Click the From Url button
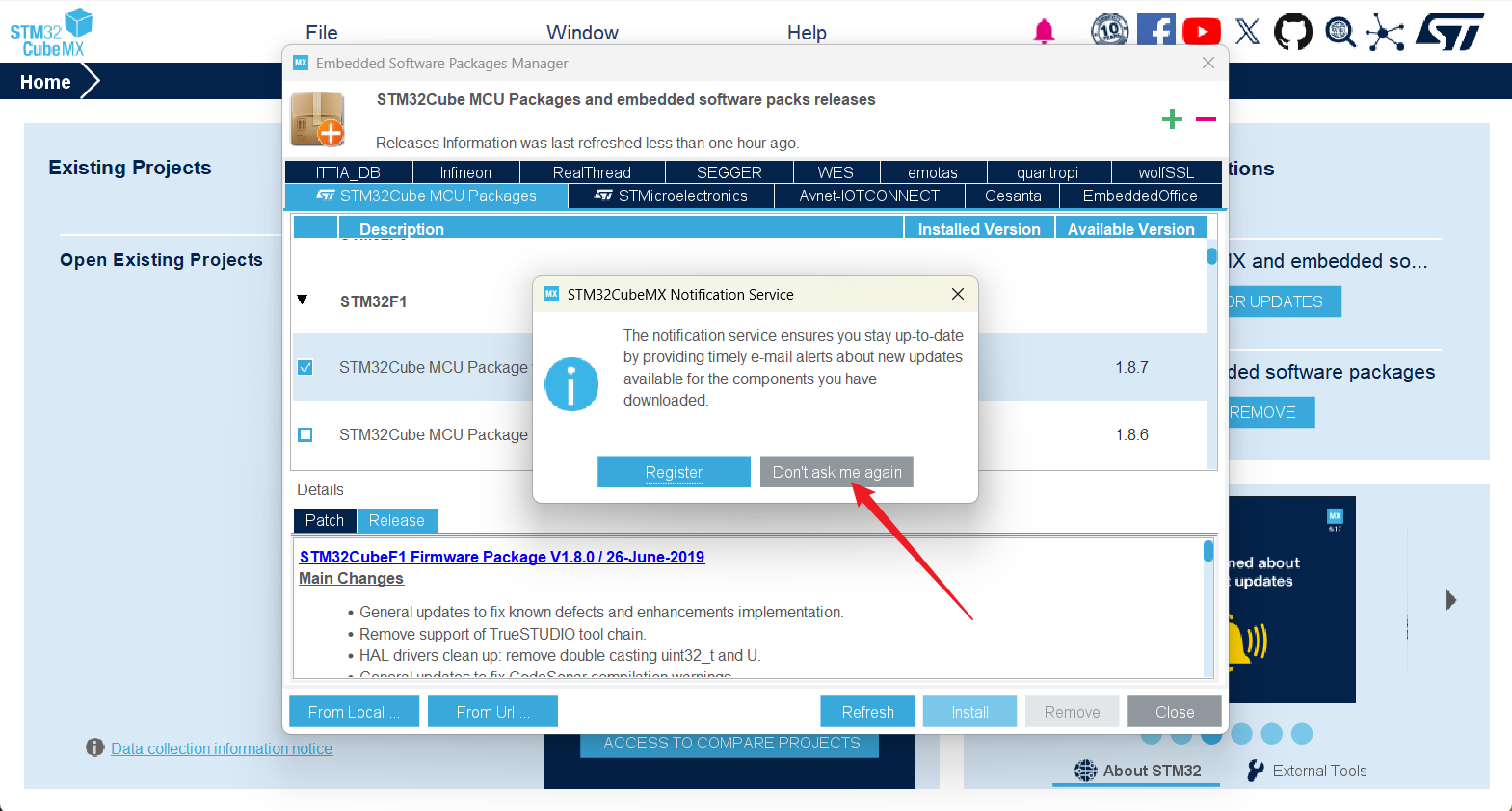Image resolution: width=1512 pixels, height=811 pixels. point(492,712)
